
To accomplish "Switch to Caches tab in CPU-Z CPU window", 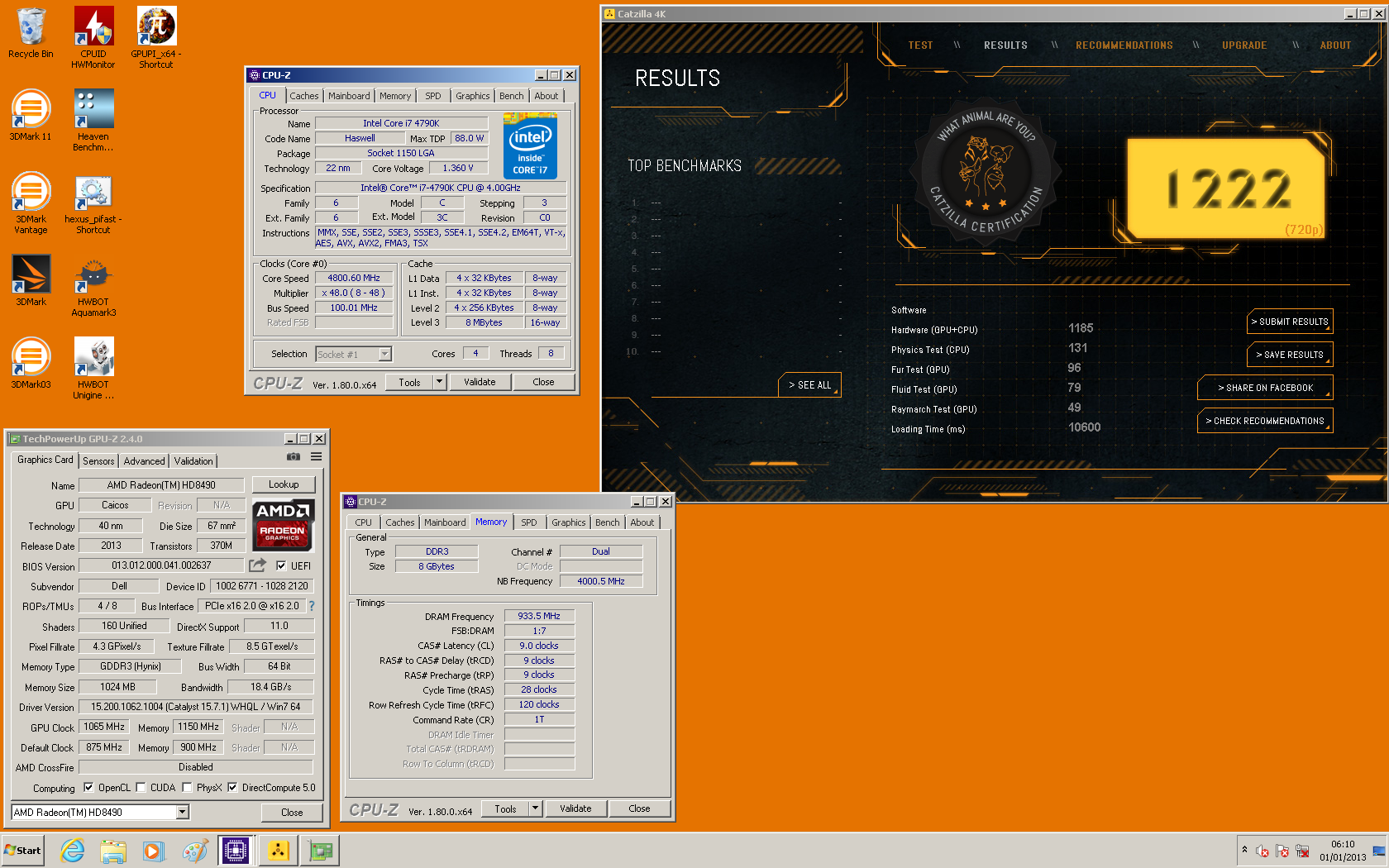I will 304,96.
